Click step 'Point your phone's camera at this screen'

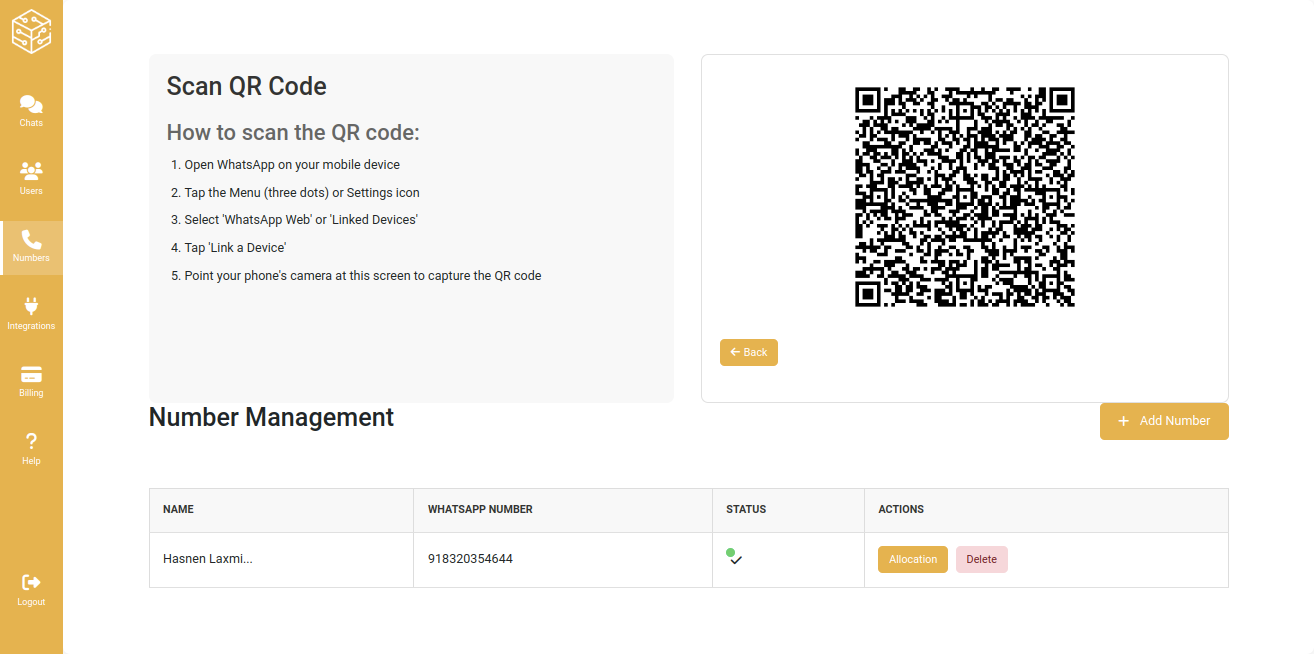pos(363,276)
